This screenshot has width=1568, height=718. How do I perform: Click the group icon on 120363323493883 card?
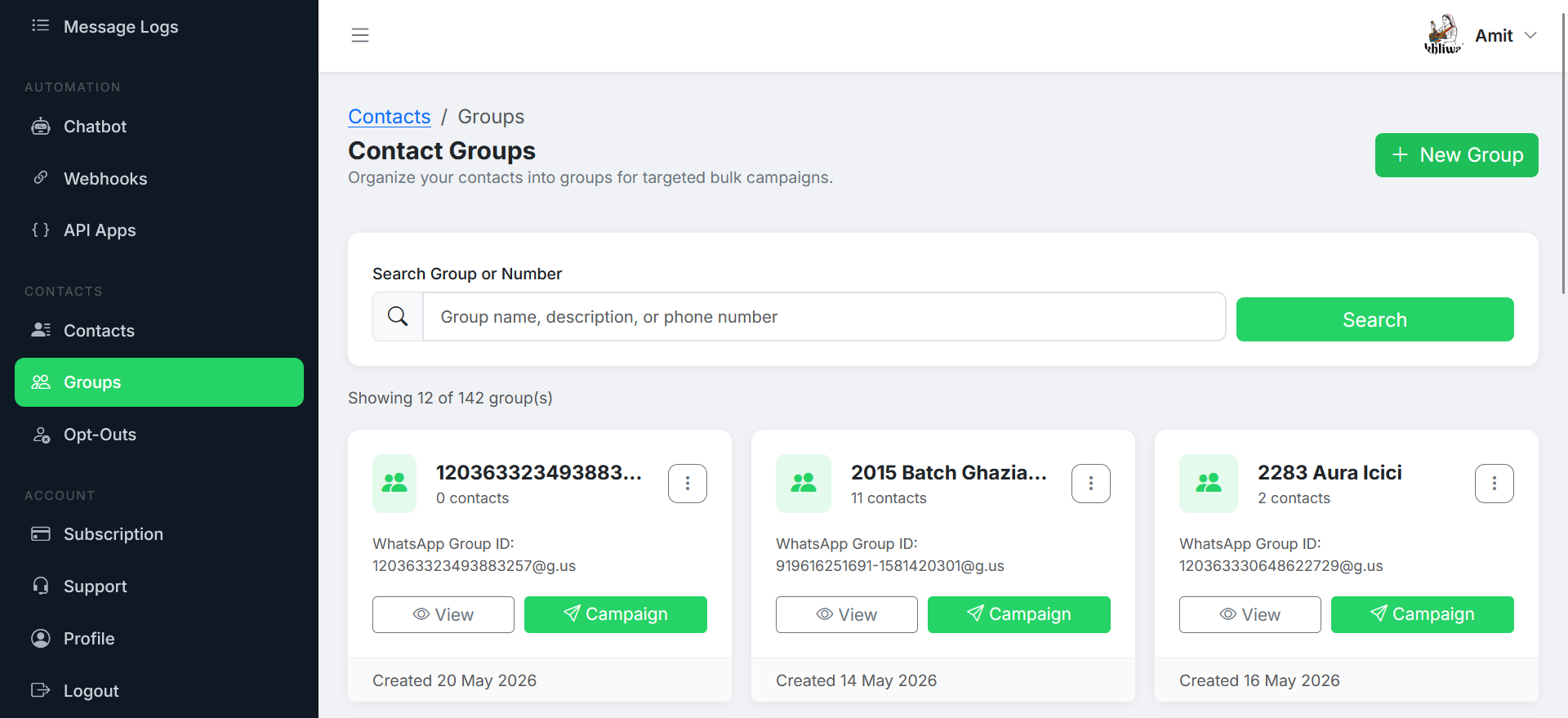tap(394, 484)
